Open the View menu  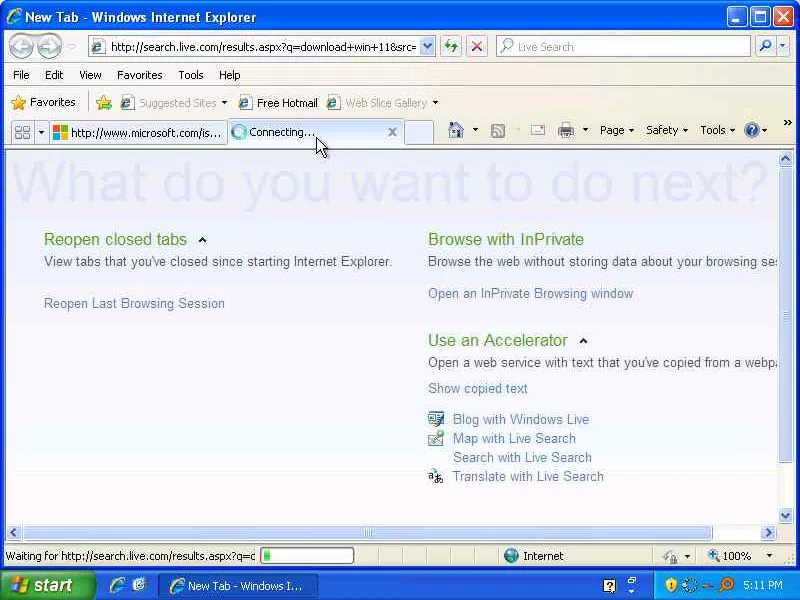tap(90, 75)
